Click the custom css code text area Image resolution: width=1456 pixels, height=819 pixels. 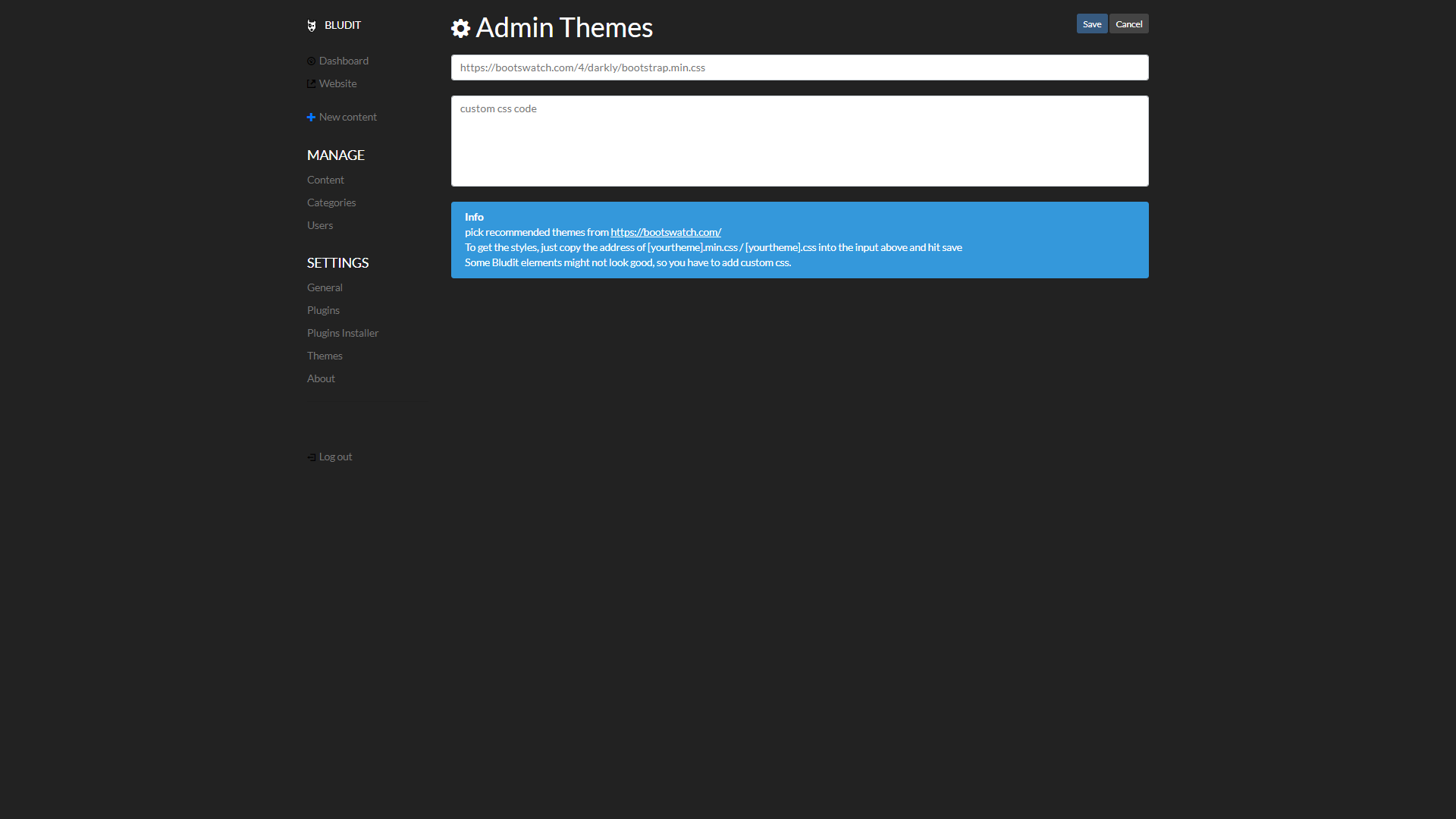(799, 140)
